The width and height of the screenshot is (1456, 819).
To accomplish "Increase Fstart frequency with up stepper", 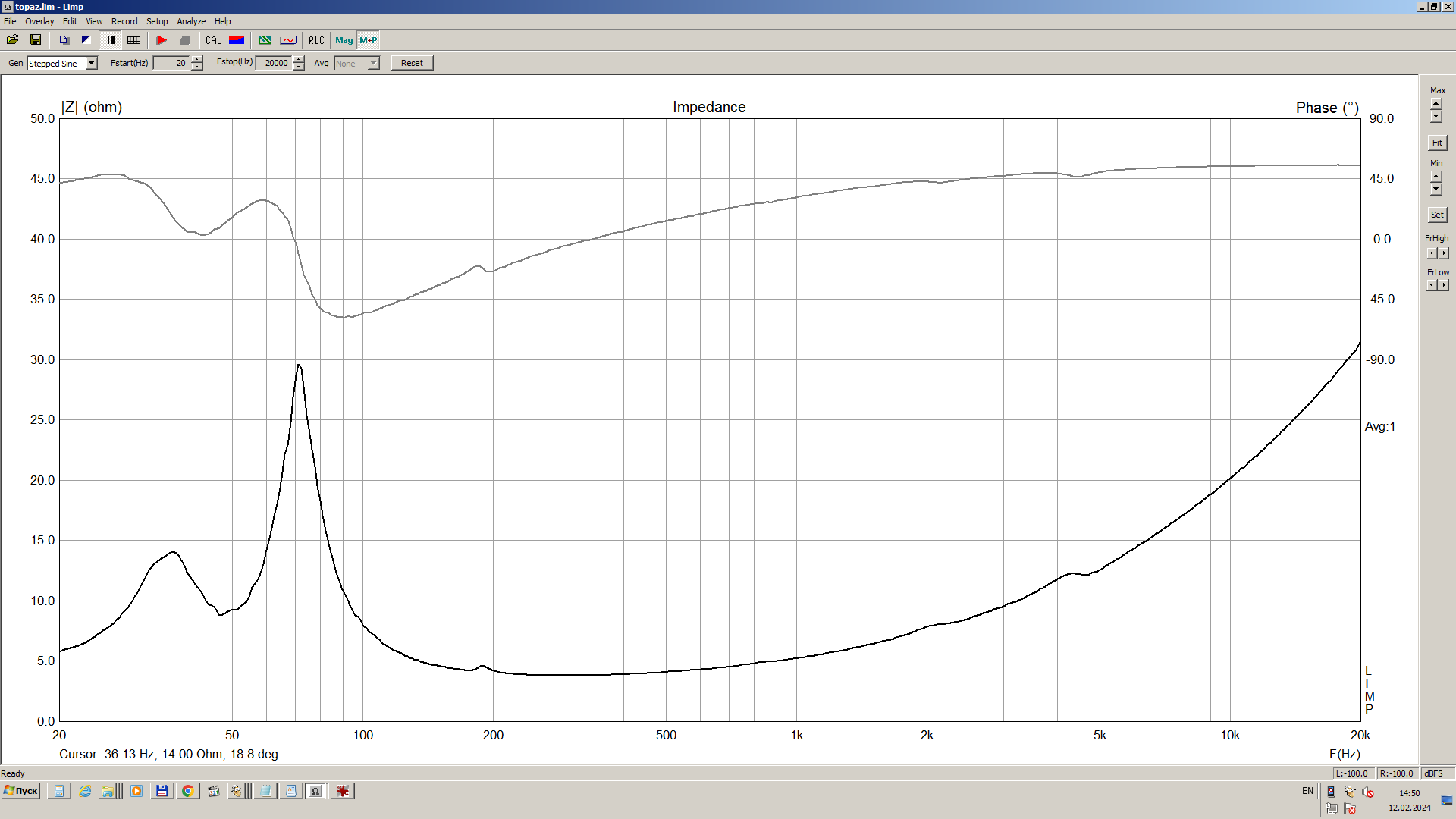I will (x=197, y=59).
